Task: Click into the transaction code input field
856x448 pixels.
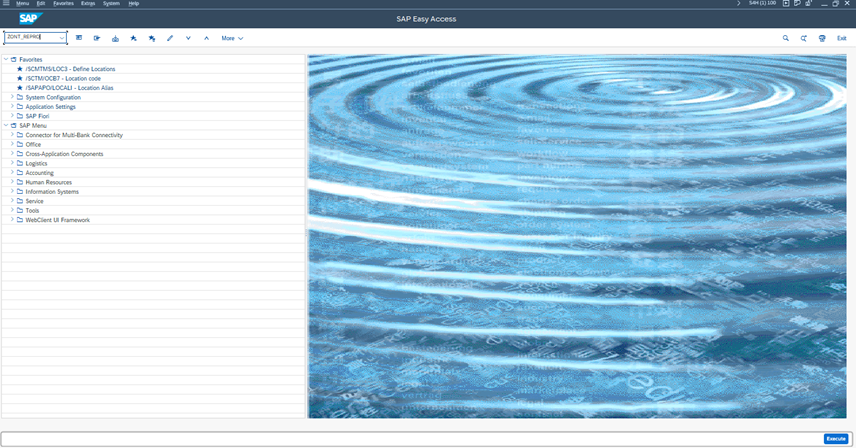Action: [30, 38]
